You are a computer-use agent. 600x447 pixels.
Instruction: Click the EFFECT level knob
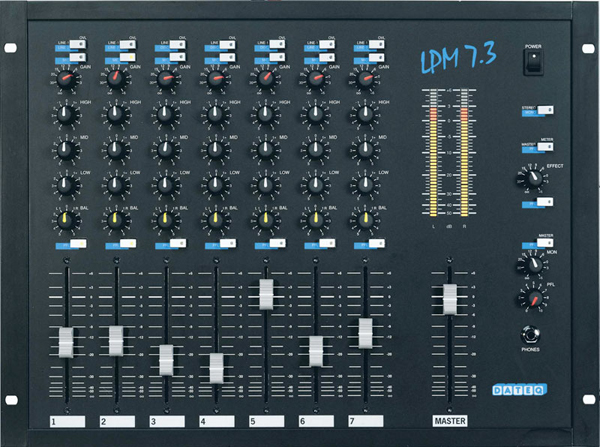[533, 178]
